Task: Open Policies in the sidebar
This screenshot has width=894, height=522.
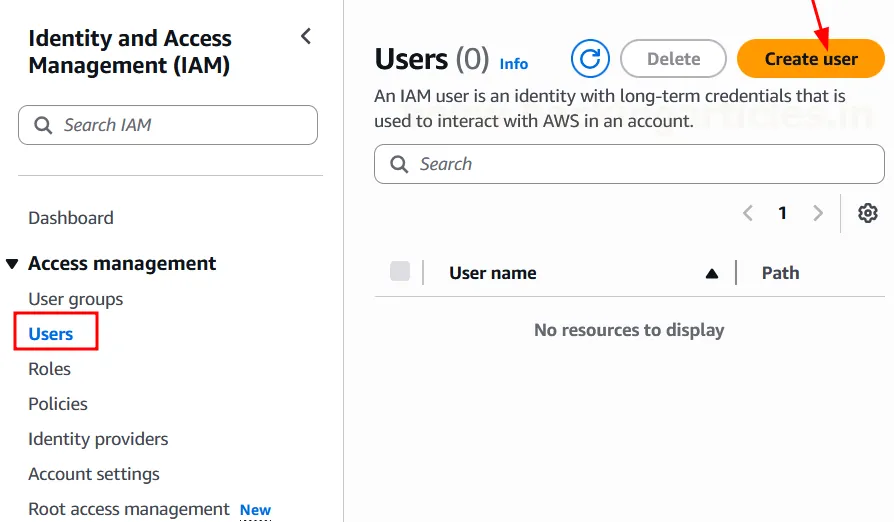Action: pyautogui.click(x=58, y=404)
